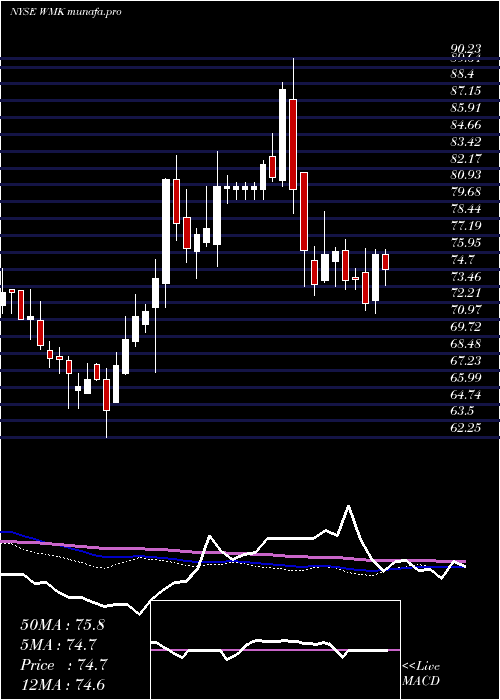Click the 77.19 price axis label
This screenshot has height=700, width=500.
point(466,226)
